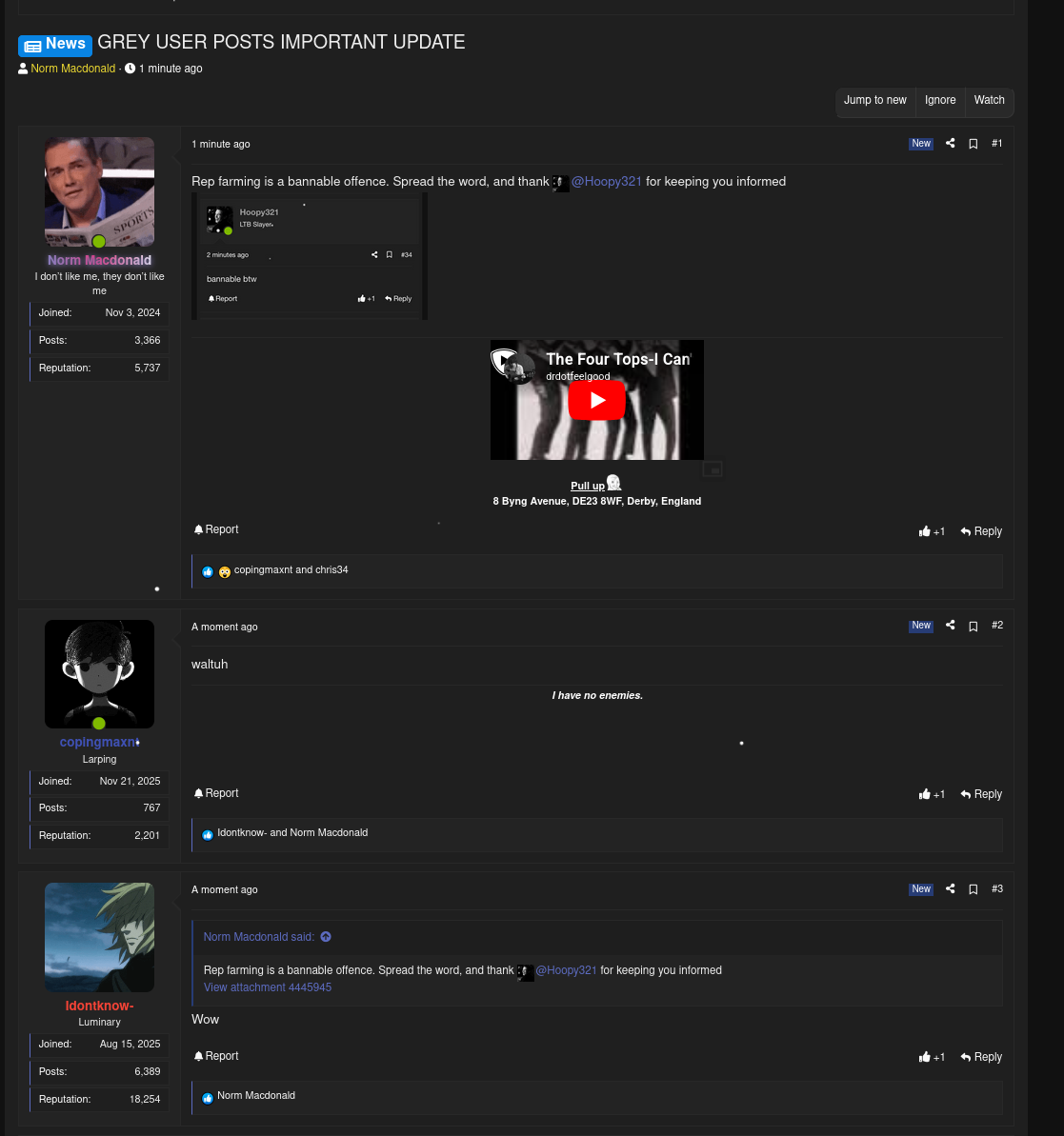Screen dimensions: 1064x1136
Task: Click the crying-laughing emoji reaction under post #1
Action: [224, 571]
